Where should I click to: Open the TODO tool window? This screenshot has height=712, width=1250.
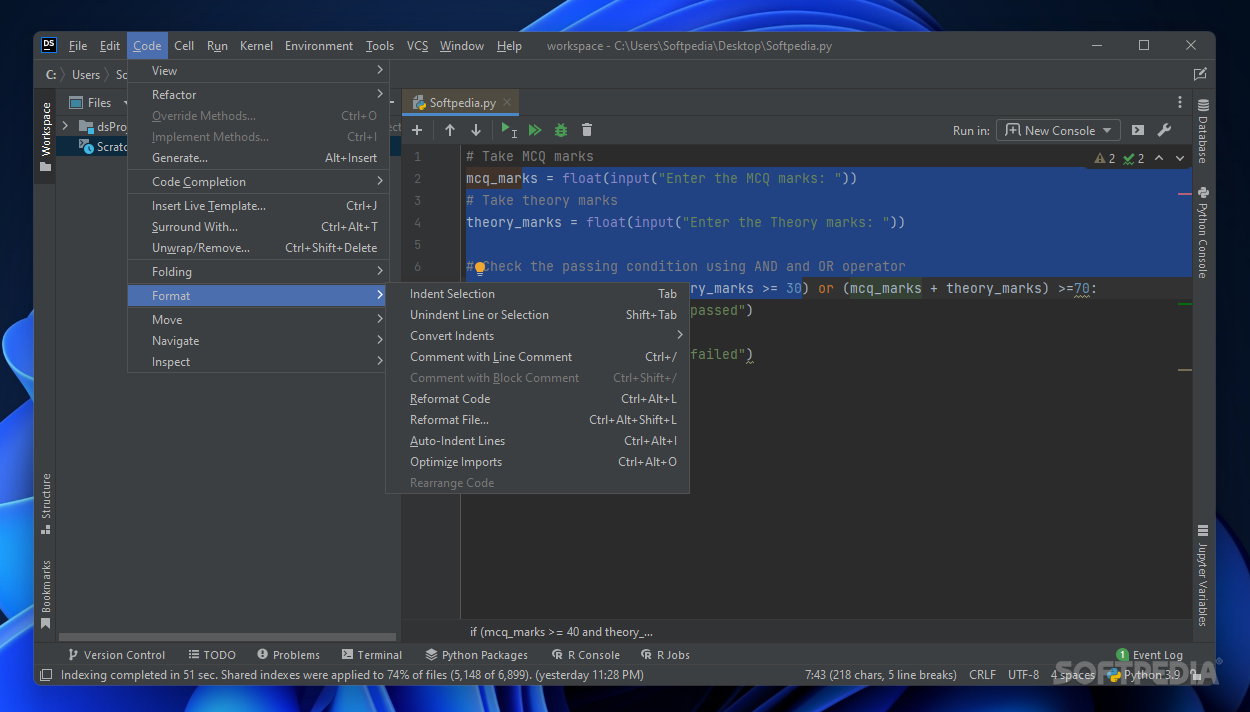pos(211,655)
